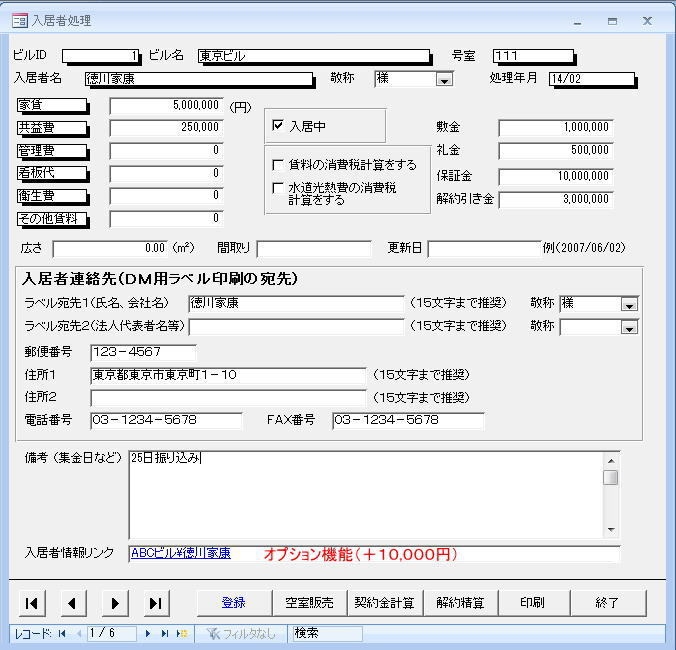Click the 入居者名 field

tap(199, 79)
